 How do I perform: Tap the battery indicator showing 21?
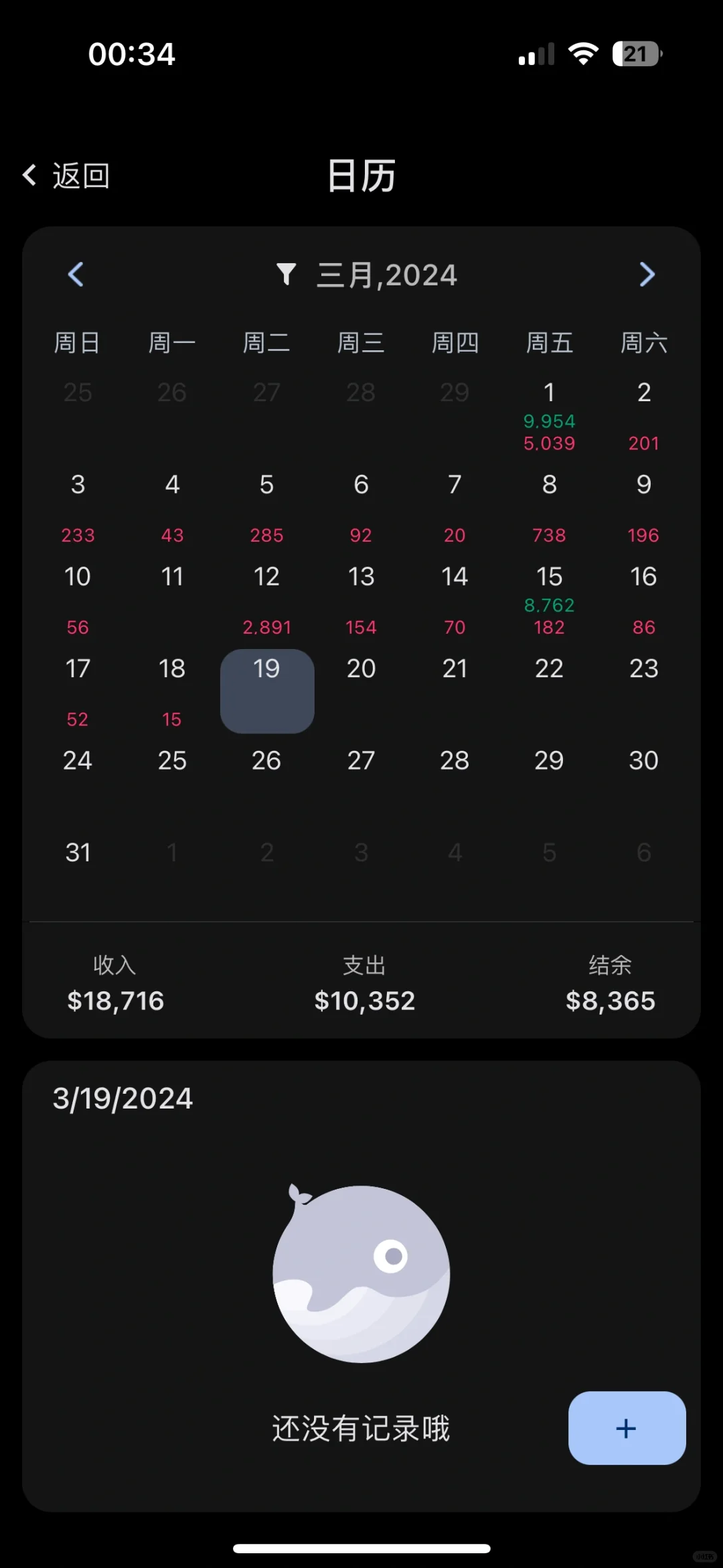point(637,54)
